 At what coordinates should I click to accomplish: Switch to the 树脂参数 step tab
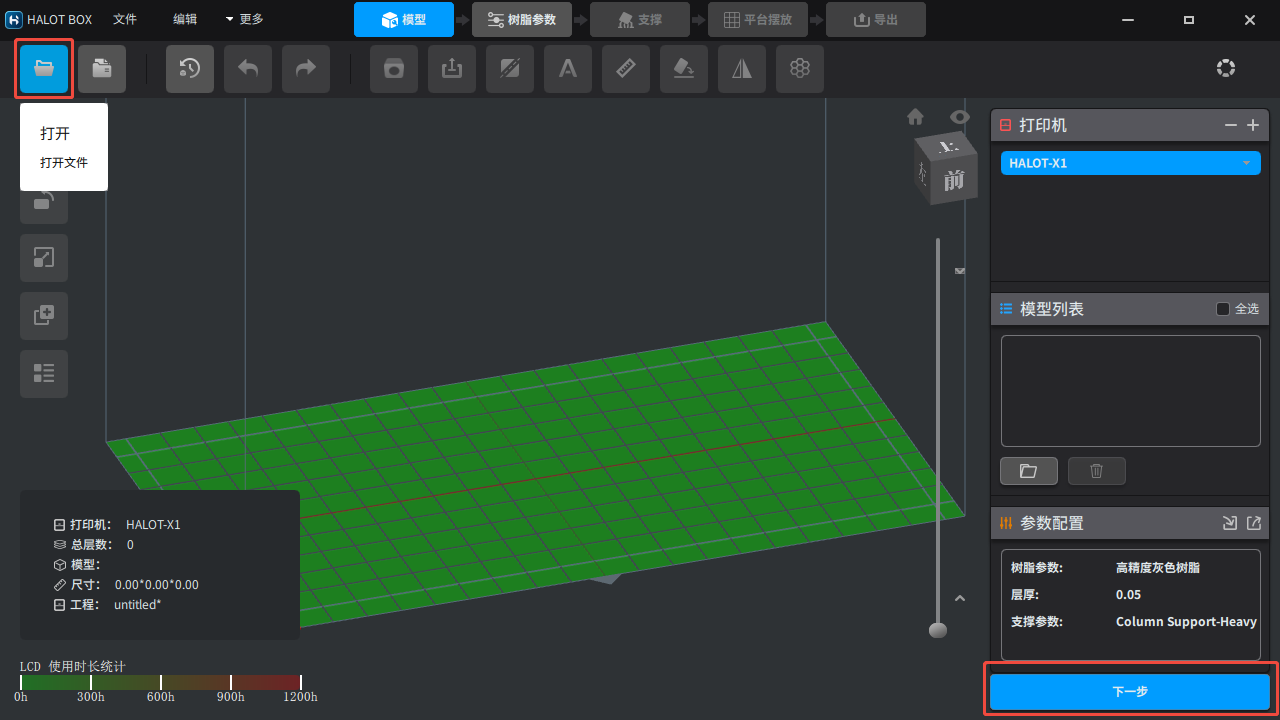522,19
